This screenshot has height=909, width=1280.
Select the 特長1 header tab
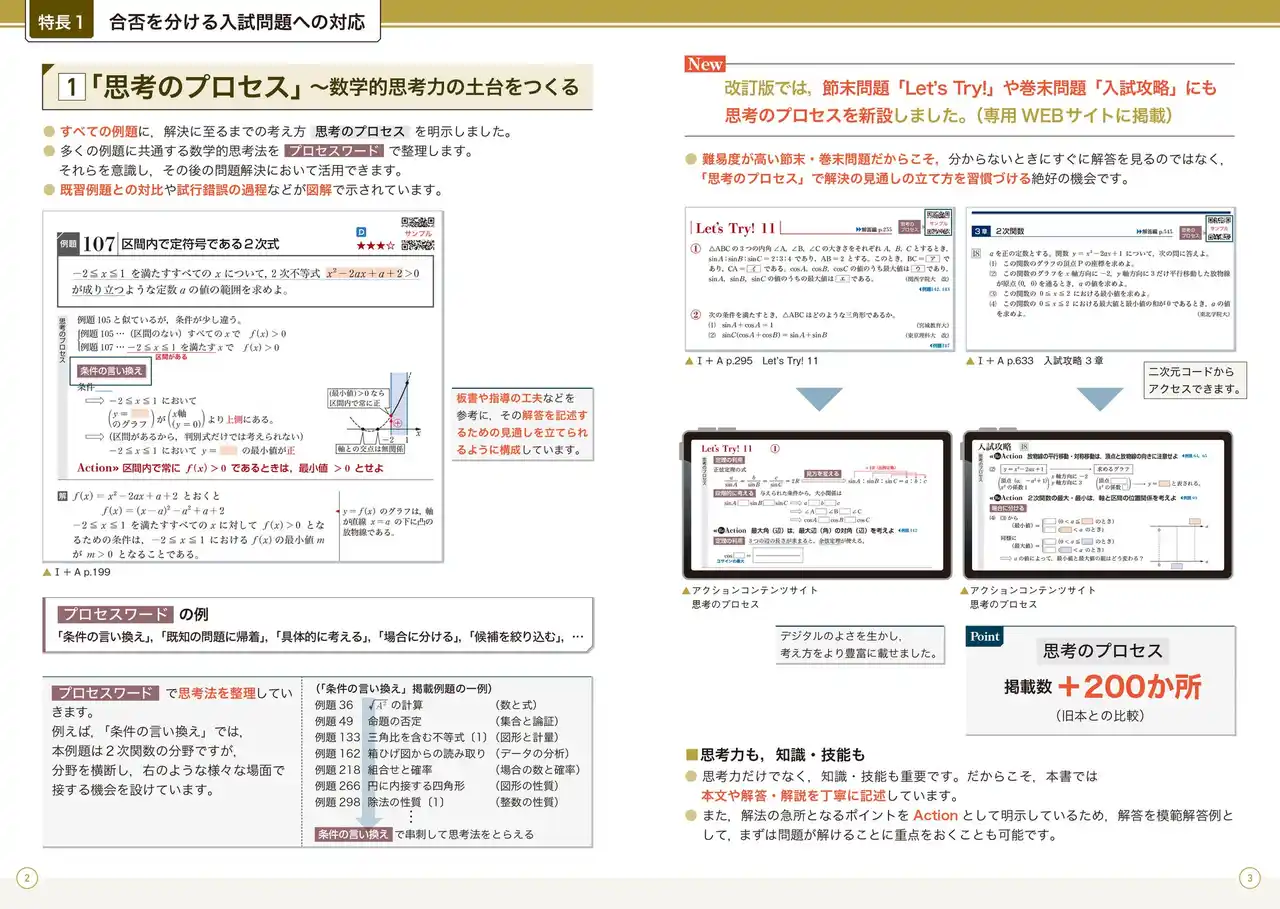(61, 22)
